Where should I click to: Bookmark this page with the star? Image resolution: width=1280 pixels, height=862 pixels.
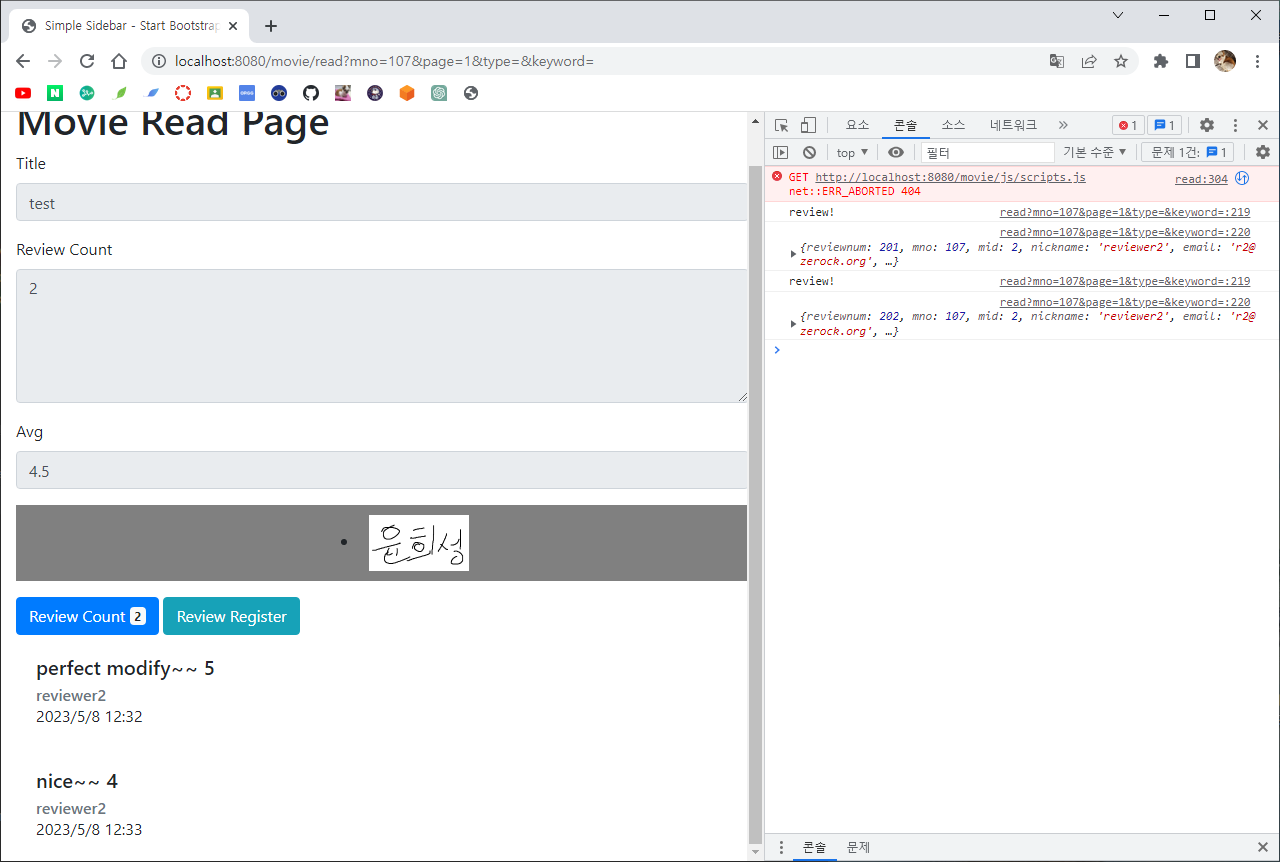pos(1121,61)
